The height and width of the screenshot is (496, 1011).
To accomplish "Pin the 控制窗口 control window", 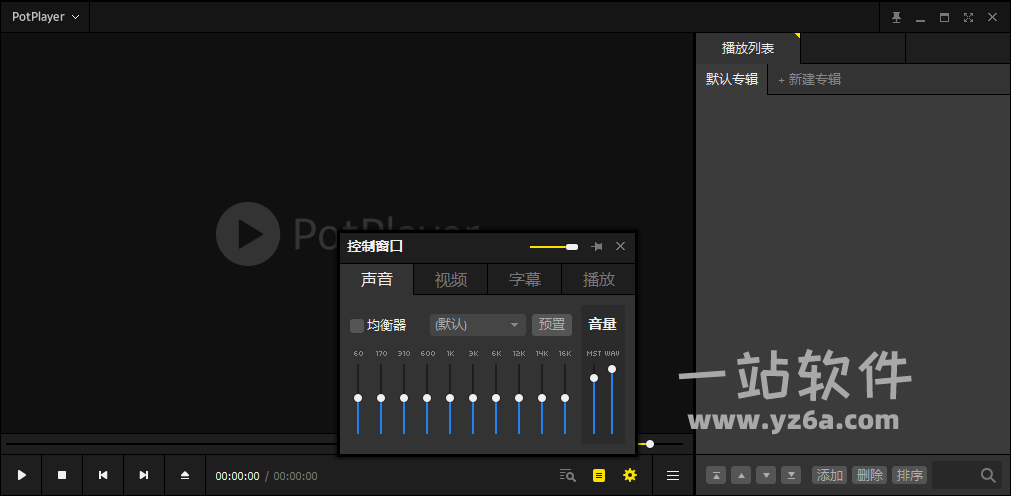I will [x=597, y=246].
